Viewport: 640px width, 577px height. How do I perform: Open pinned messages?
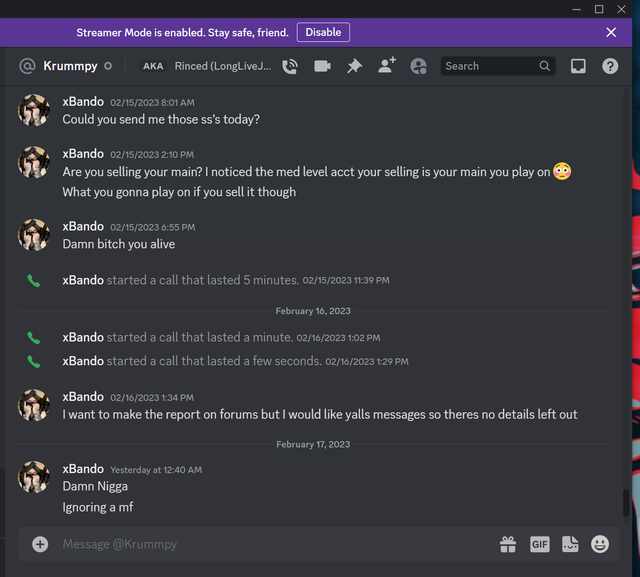(354, 66)
